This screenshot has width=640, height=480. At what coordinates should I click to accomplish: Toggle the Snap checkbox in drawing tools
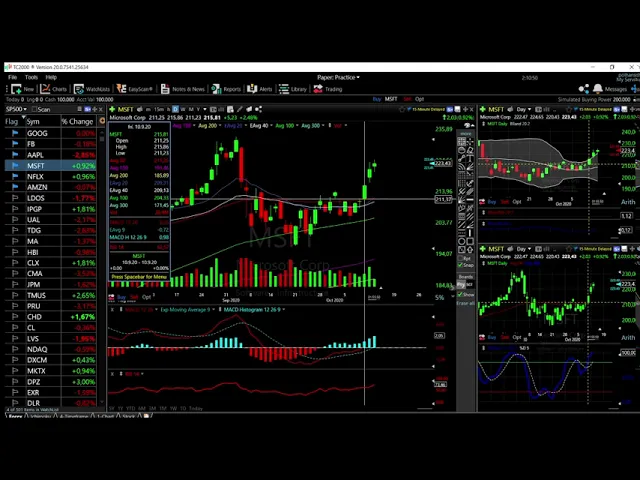460,265
